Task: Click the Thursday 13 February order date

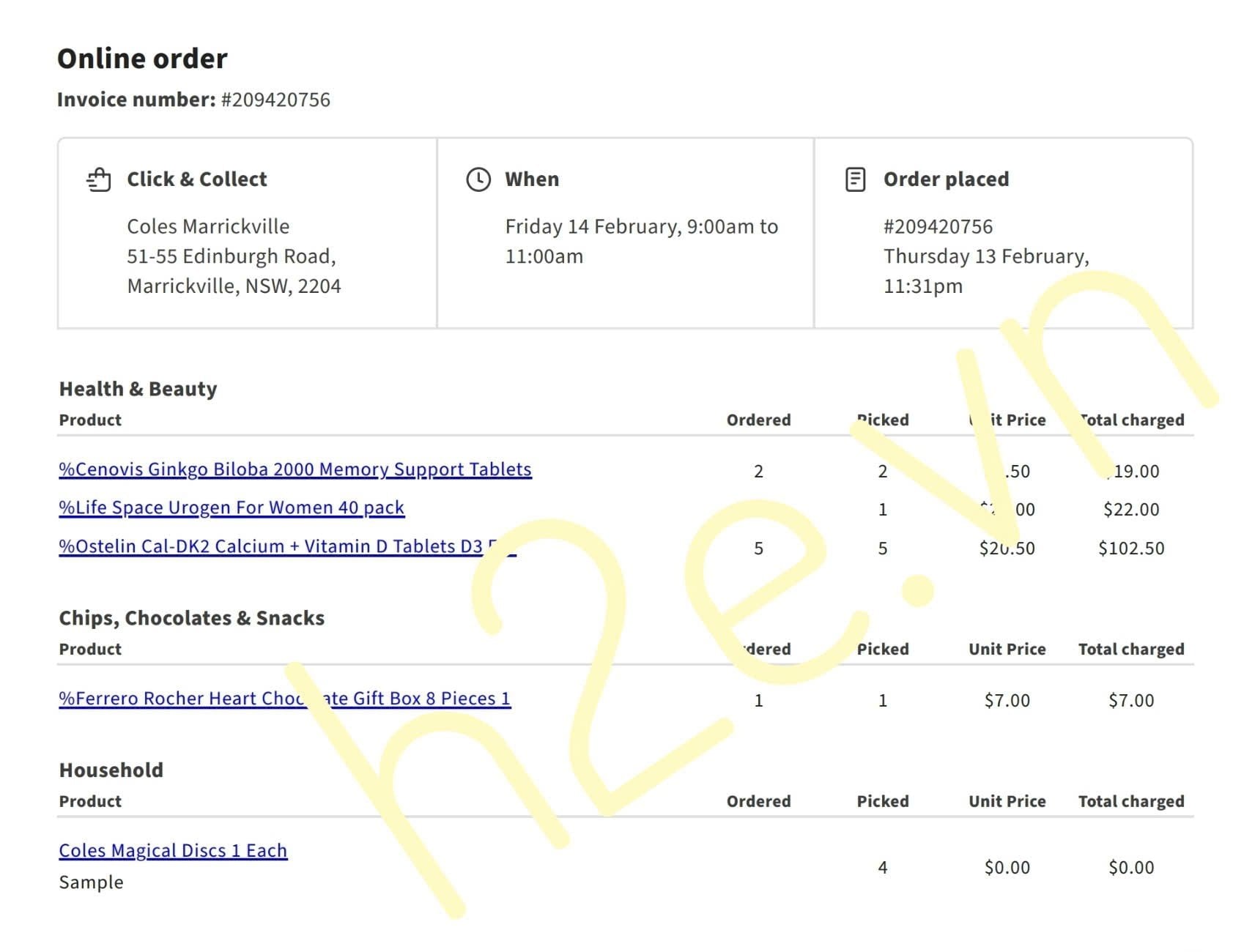Action: click(985, 256)
